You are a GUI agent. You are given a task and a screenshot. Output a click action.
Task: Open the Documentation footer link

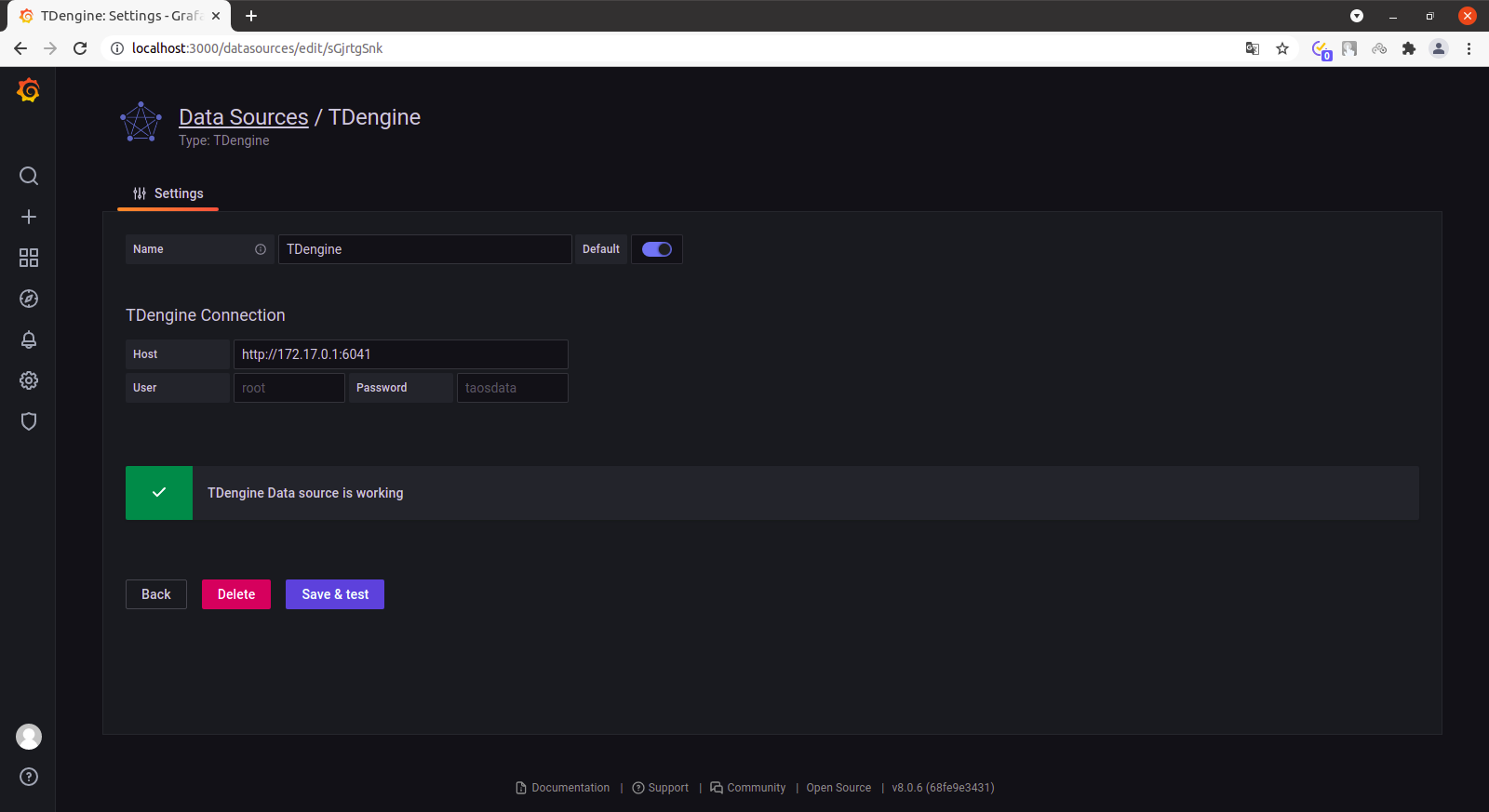pyautogui.click(x=563, y=788)
